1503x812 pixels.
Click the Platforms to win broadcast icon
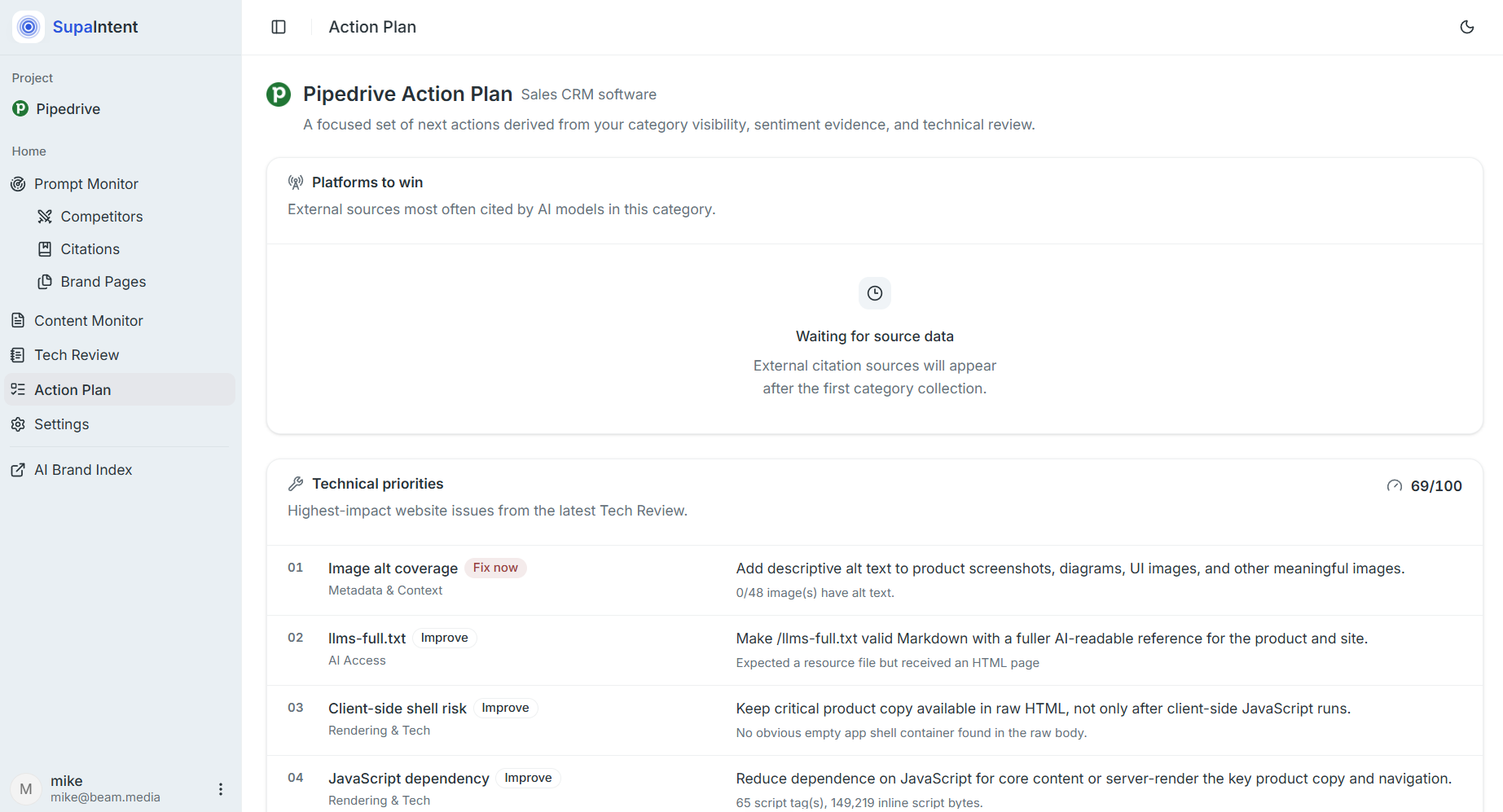pos(296,182)
